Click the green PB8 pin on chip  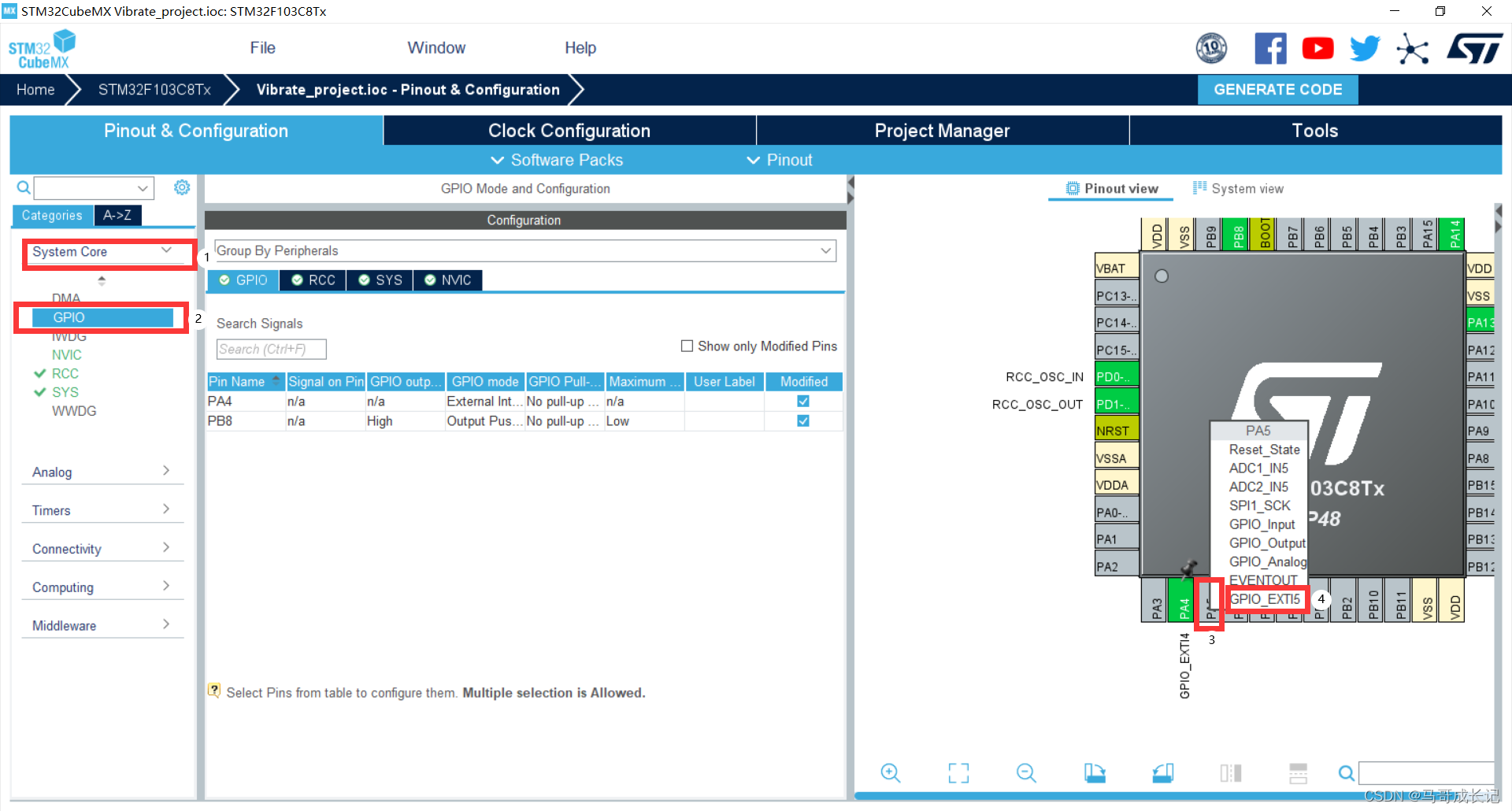pyautogui.click(x=1236, y=235)
